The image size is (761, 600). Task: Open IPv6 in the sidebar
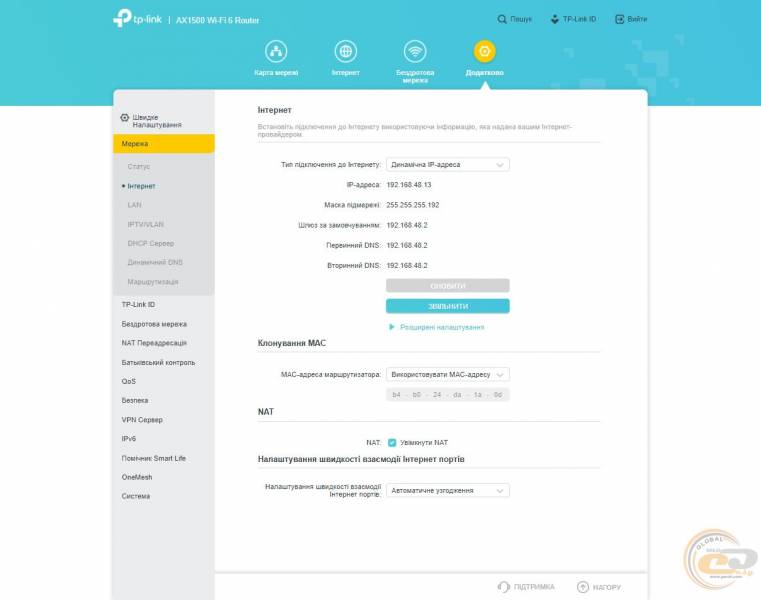(129, 438)
